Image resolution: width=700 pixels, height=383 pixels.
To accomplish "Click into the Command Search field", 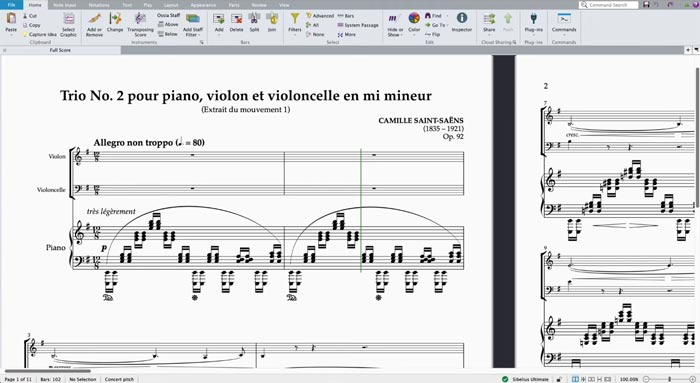I will point(609,5).
